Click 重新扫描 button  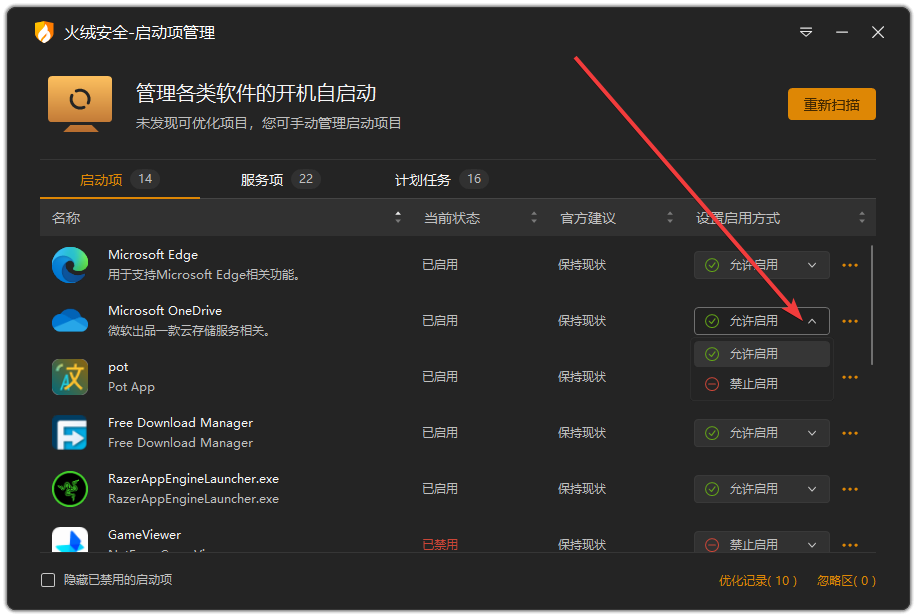(x=831, y=104)
